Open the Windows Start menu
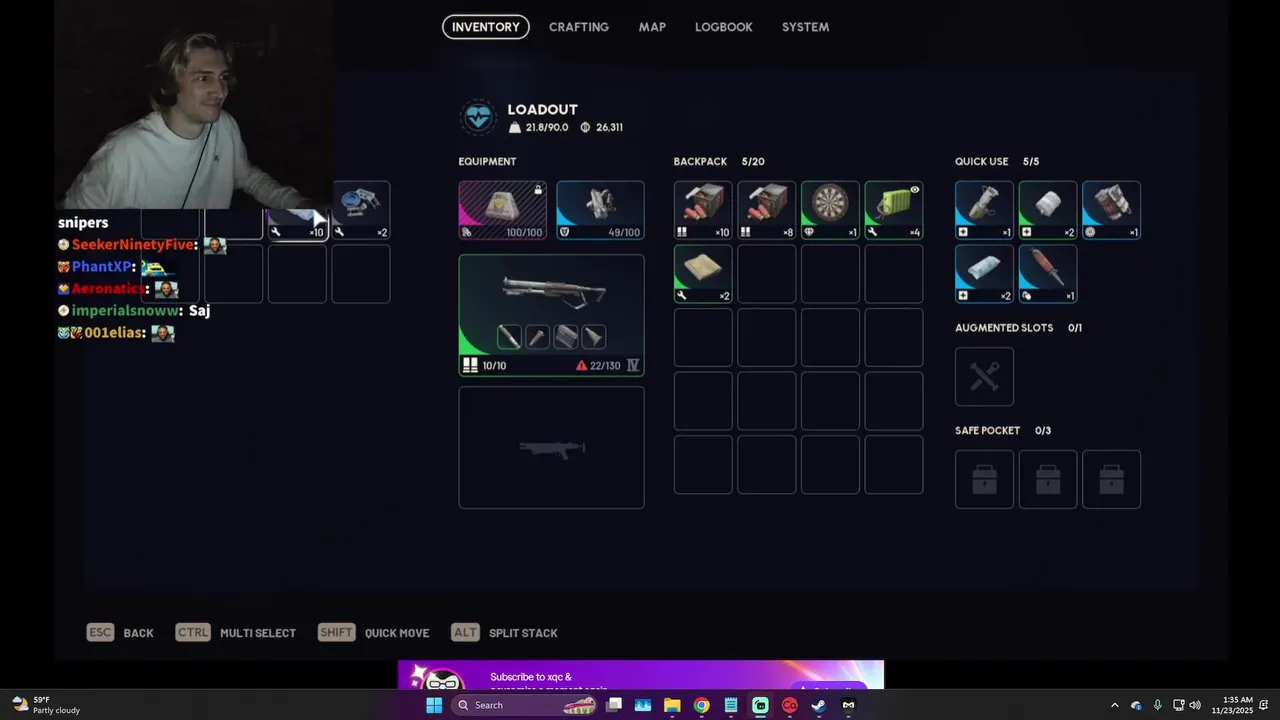Image resolution: width=1280 pixels, height=720 pixels. tap(434, 705)
